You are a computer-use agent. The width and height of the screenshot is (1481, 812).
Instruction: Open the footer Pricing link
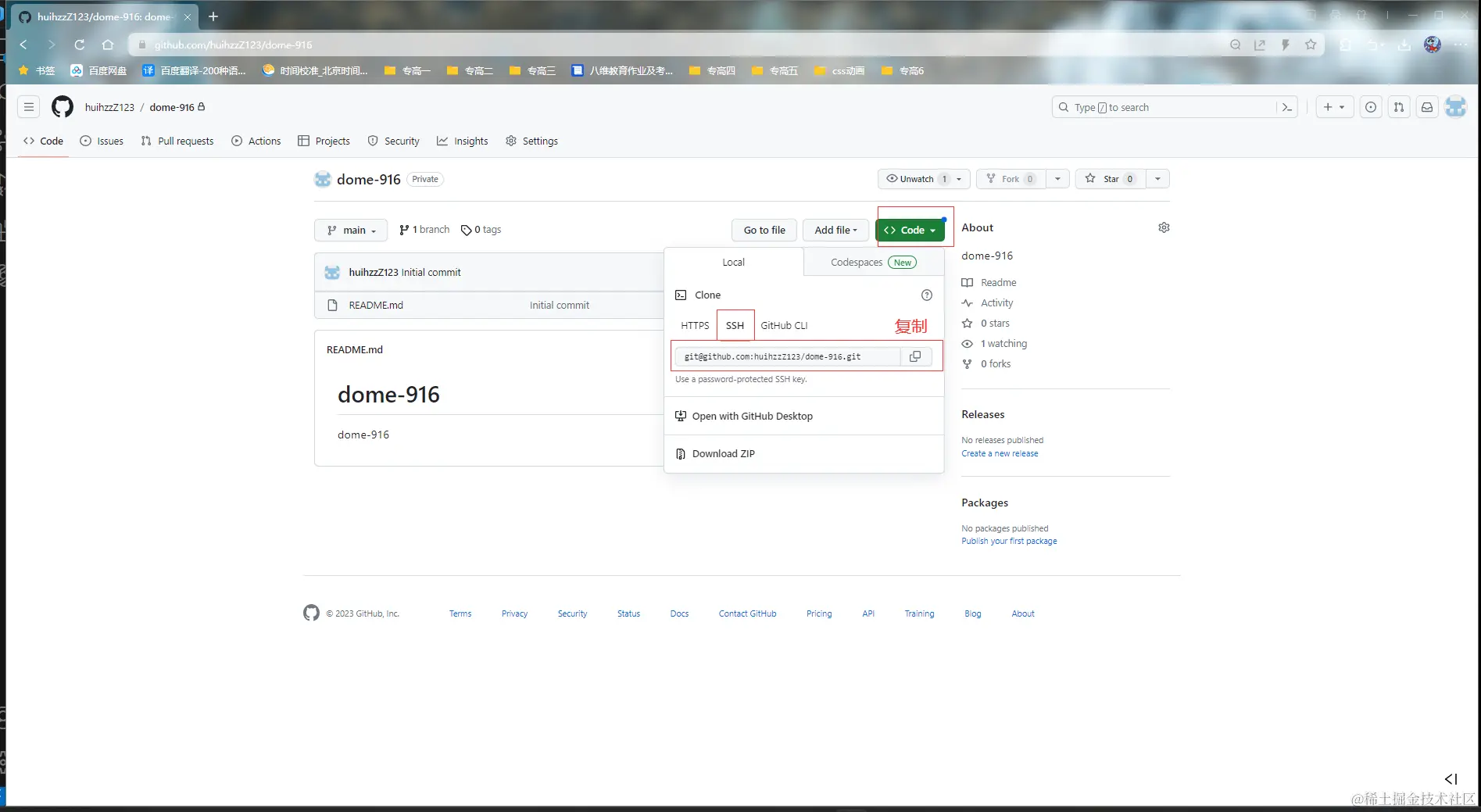click(x=819, y=613)
